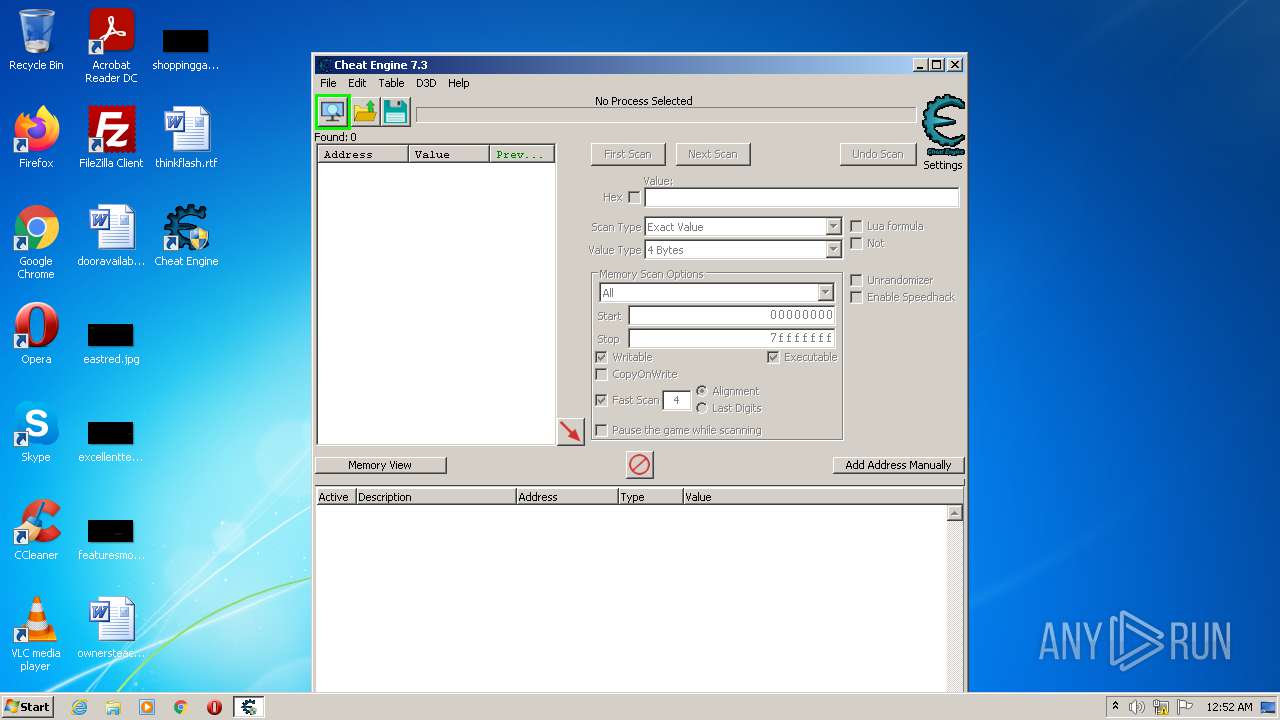Viewport: 1280px width, 720px height.
Task: Click the Previous value column header
Action: click(522, 154)
